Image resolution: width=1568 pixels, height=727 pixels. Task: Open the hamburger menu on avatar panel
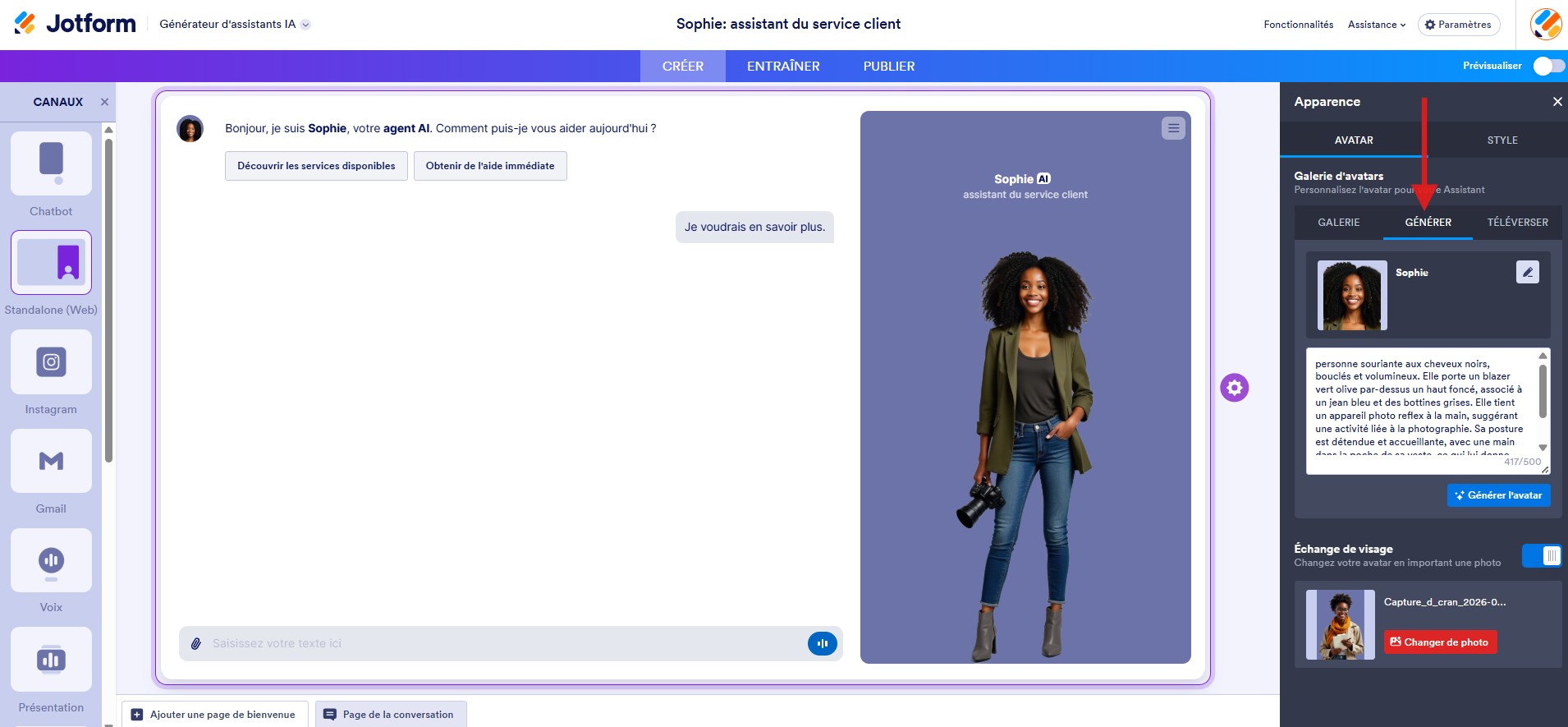point(1173,128)
